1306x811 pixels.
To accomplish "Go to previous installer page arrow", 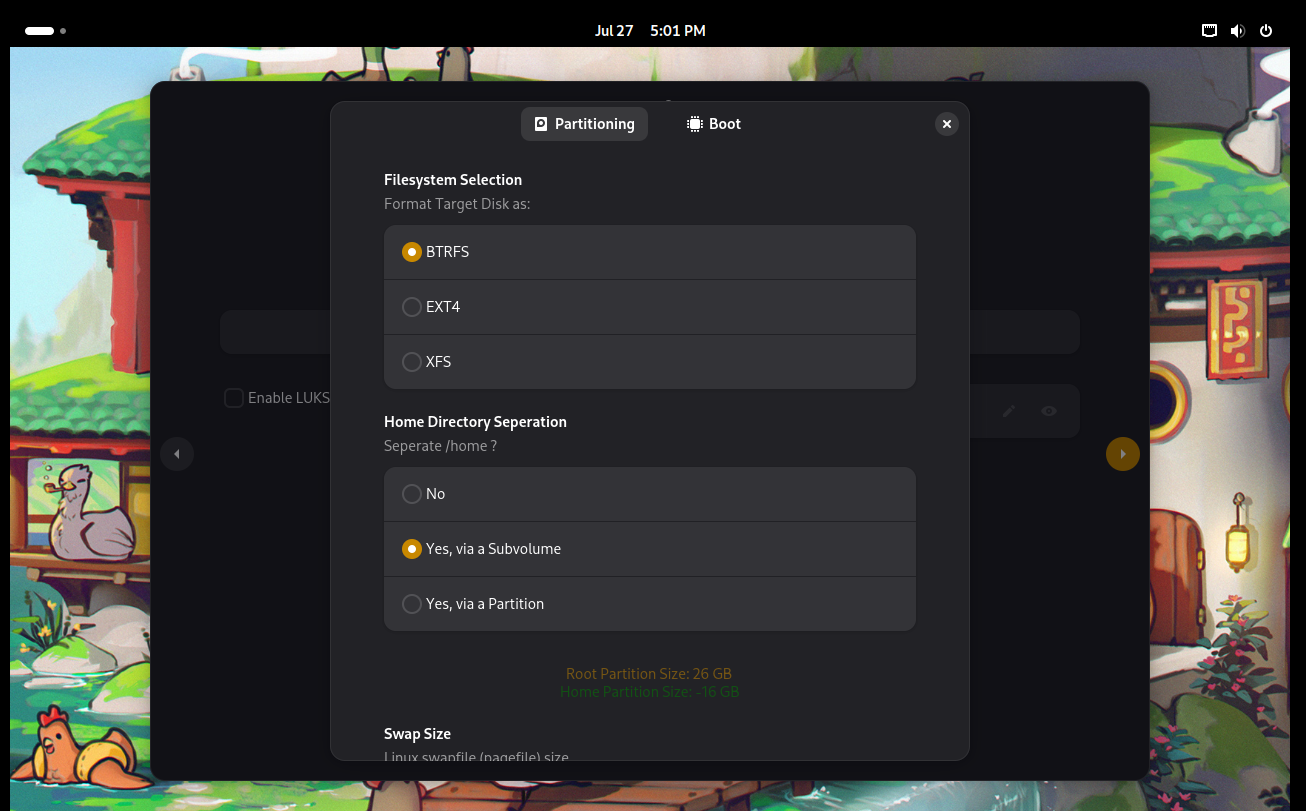I will point(177,454).
